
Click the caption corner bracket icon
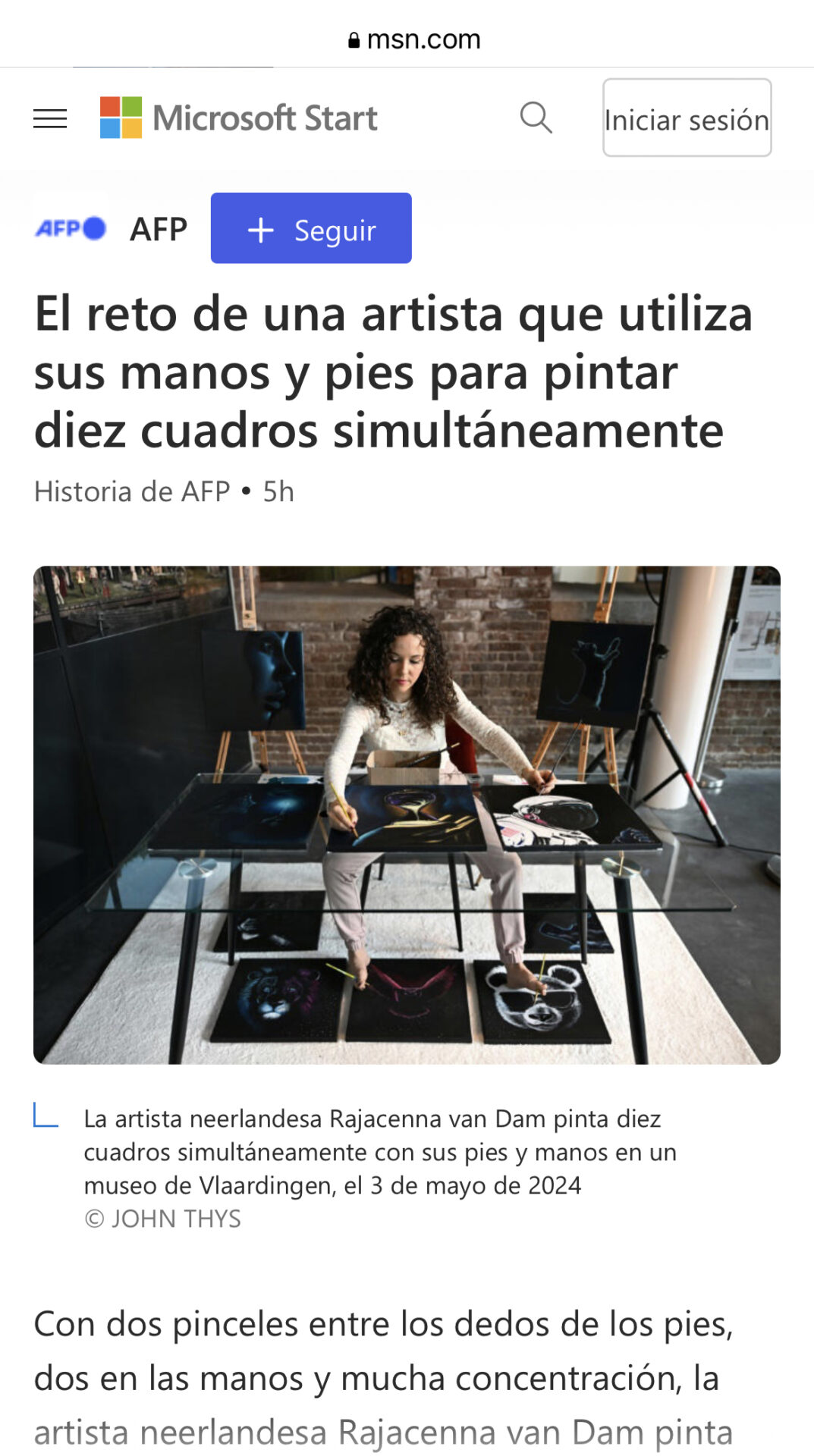click(x=46, y=1116)
